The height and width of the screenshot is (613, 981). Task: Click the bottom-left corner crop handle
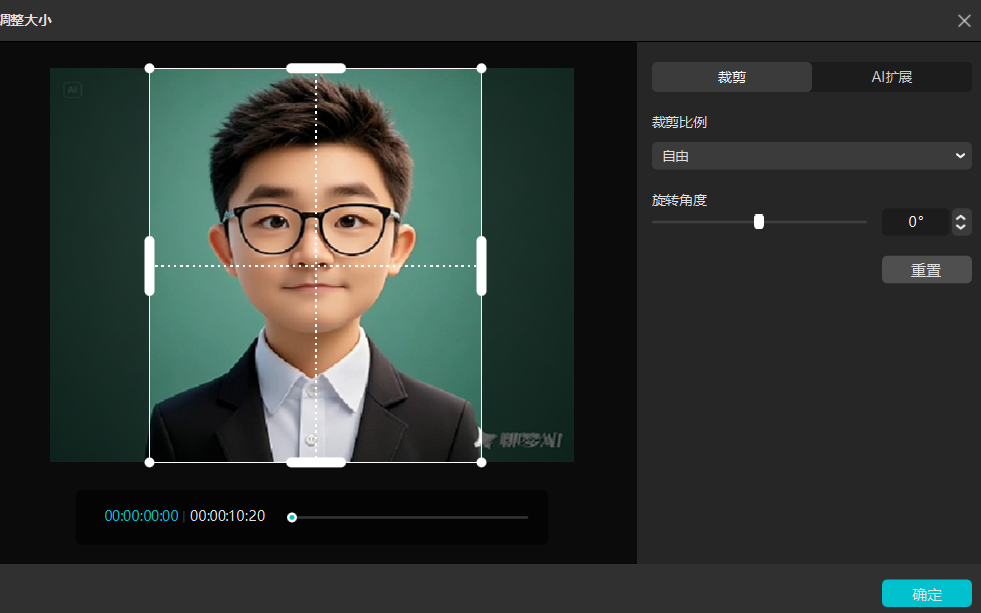click(x=150, y=462)
